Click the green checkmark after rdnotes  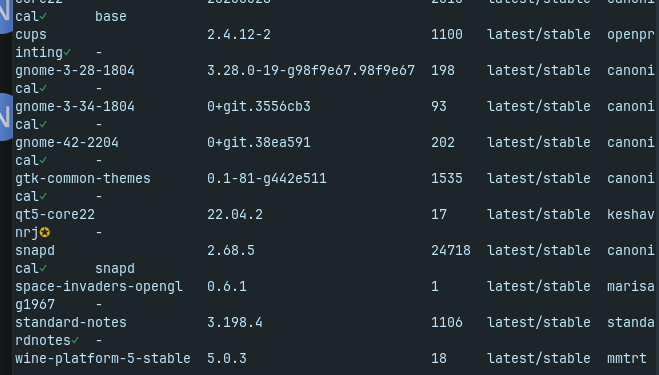(x=75, y=340)
